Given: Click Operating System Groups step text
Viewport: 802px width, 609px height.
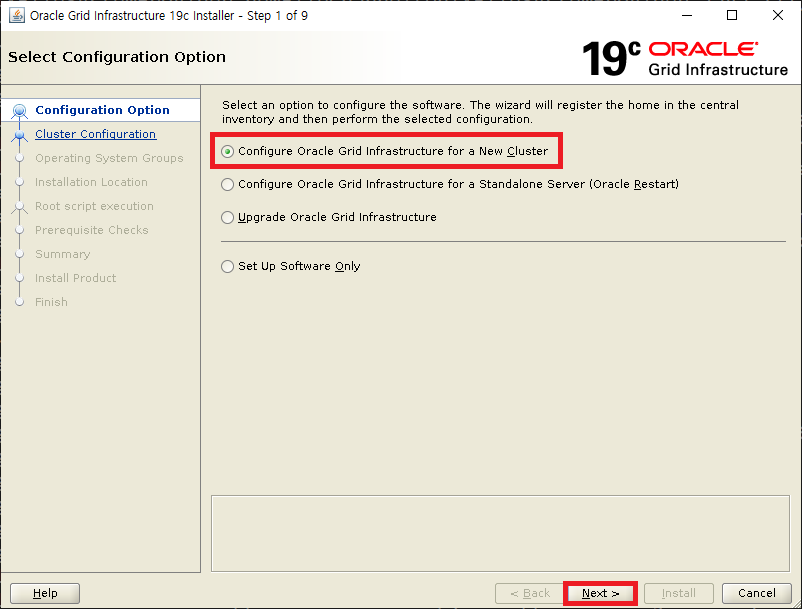Looking at the screenshot, I should [x=109, y=158].
